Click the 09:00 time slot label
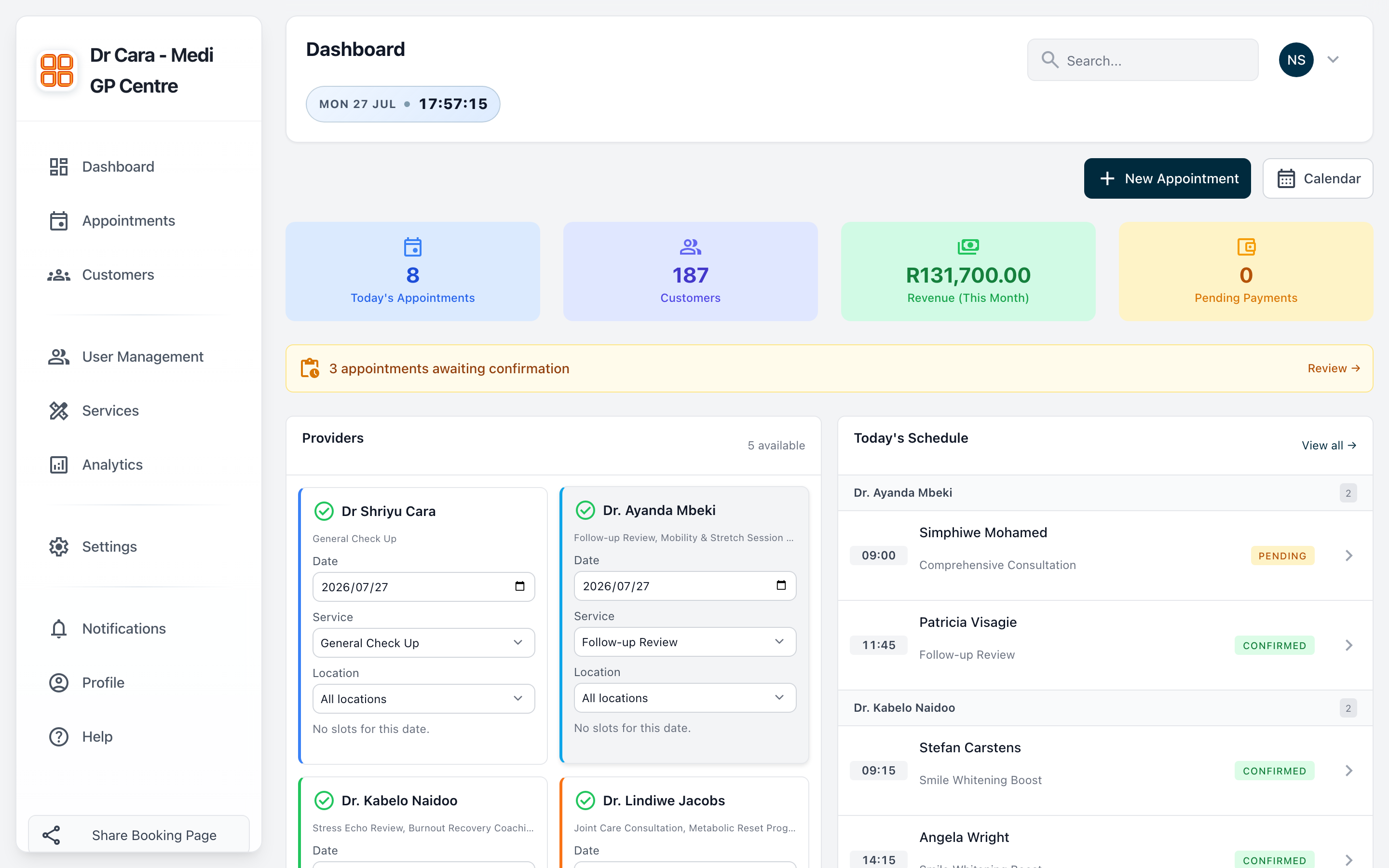This screenshot has height=868, width=1389. (x=878, y=555)
